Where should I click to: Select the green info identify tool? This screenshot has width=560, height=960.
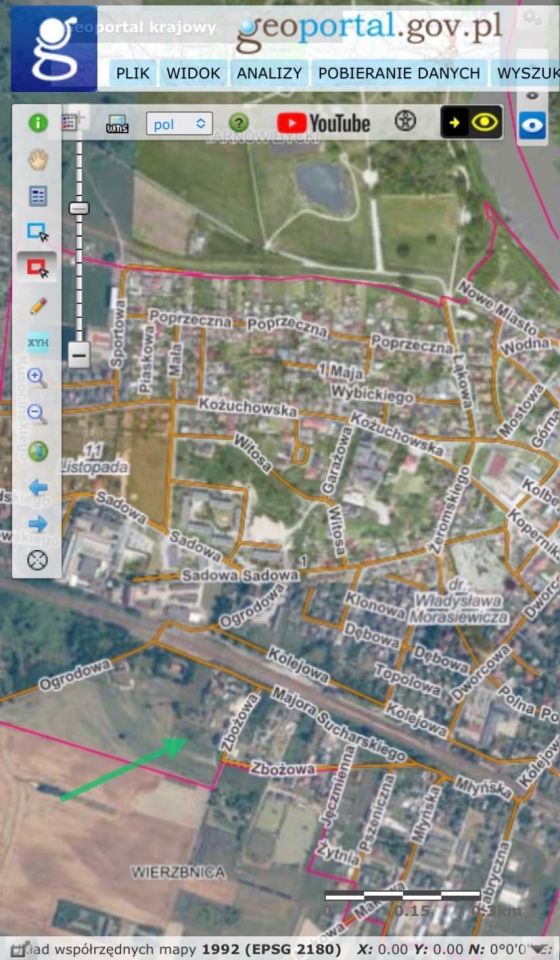tap(38, 123)
